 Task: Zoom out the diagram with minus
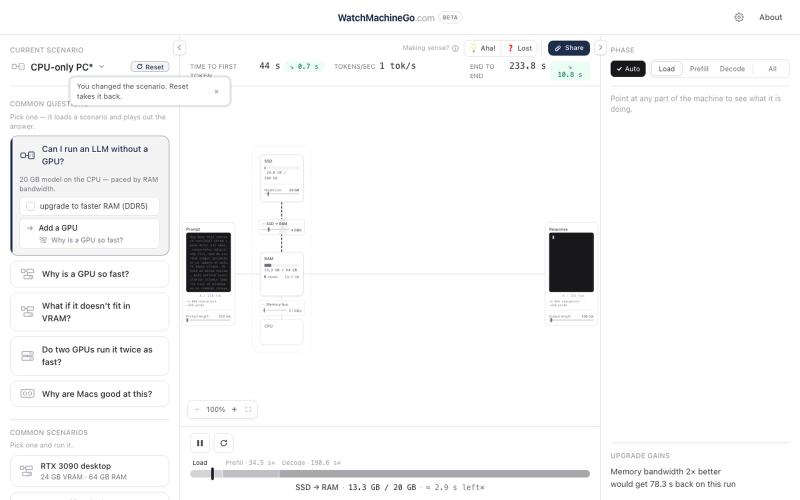[197, 410]
